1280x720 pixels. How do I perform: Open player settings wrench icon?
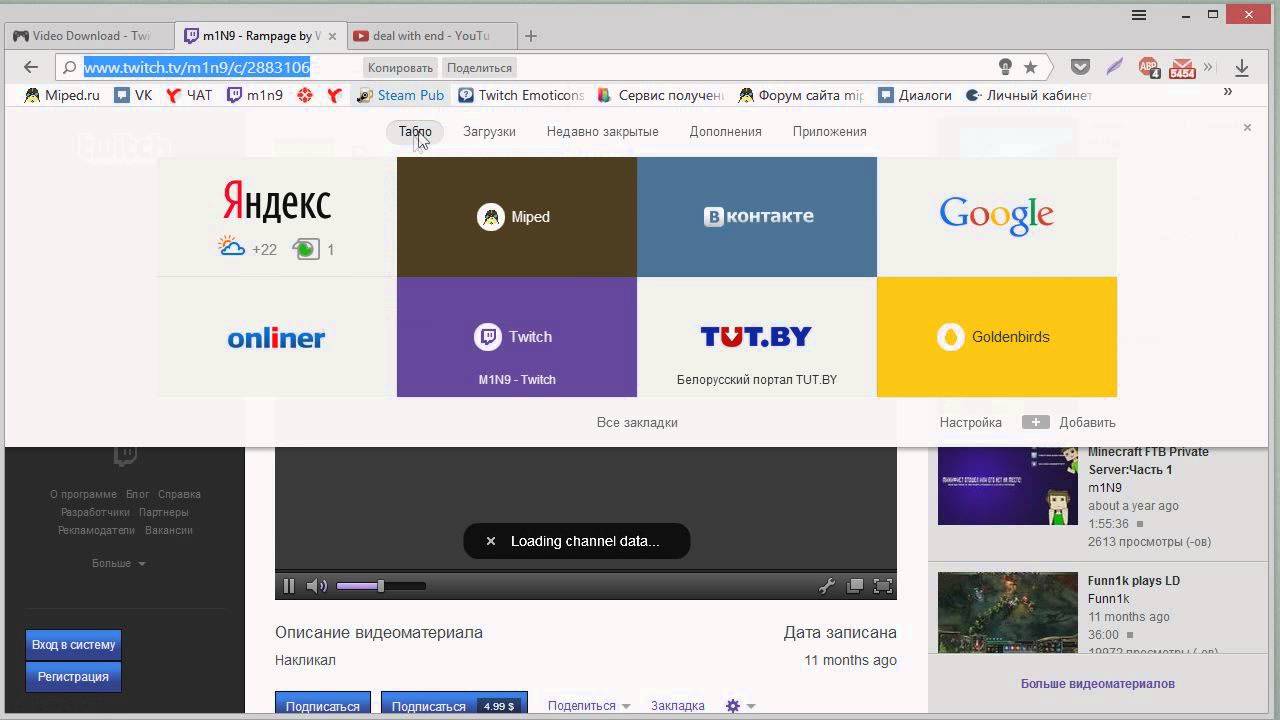pos(826,586)
